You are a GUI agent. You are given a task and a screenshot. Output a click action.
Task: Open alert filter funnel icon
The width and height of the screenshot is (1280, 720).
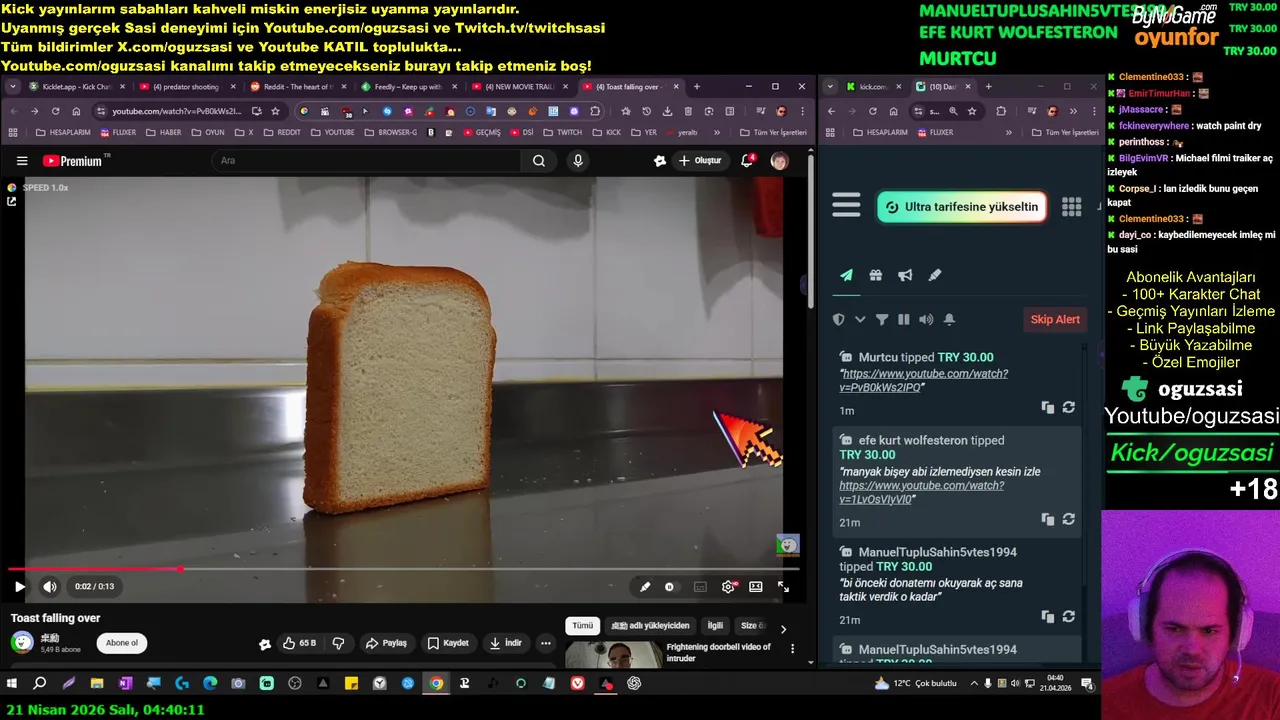(x=882, y=319)
